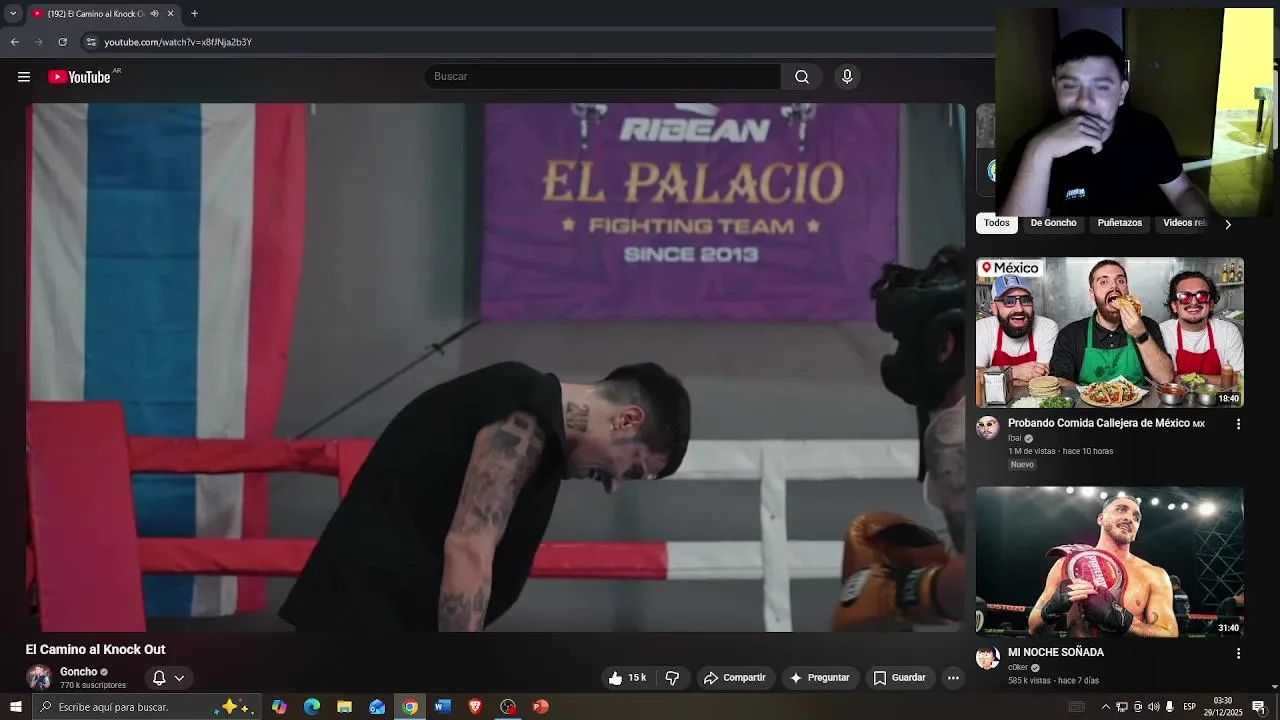The image size is (1280, 720).
Task: Open the c0ker channel avatar
Action: pos(988,657)
